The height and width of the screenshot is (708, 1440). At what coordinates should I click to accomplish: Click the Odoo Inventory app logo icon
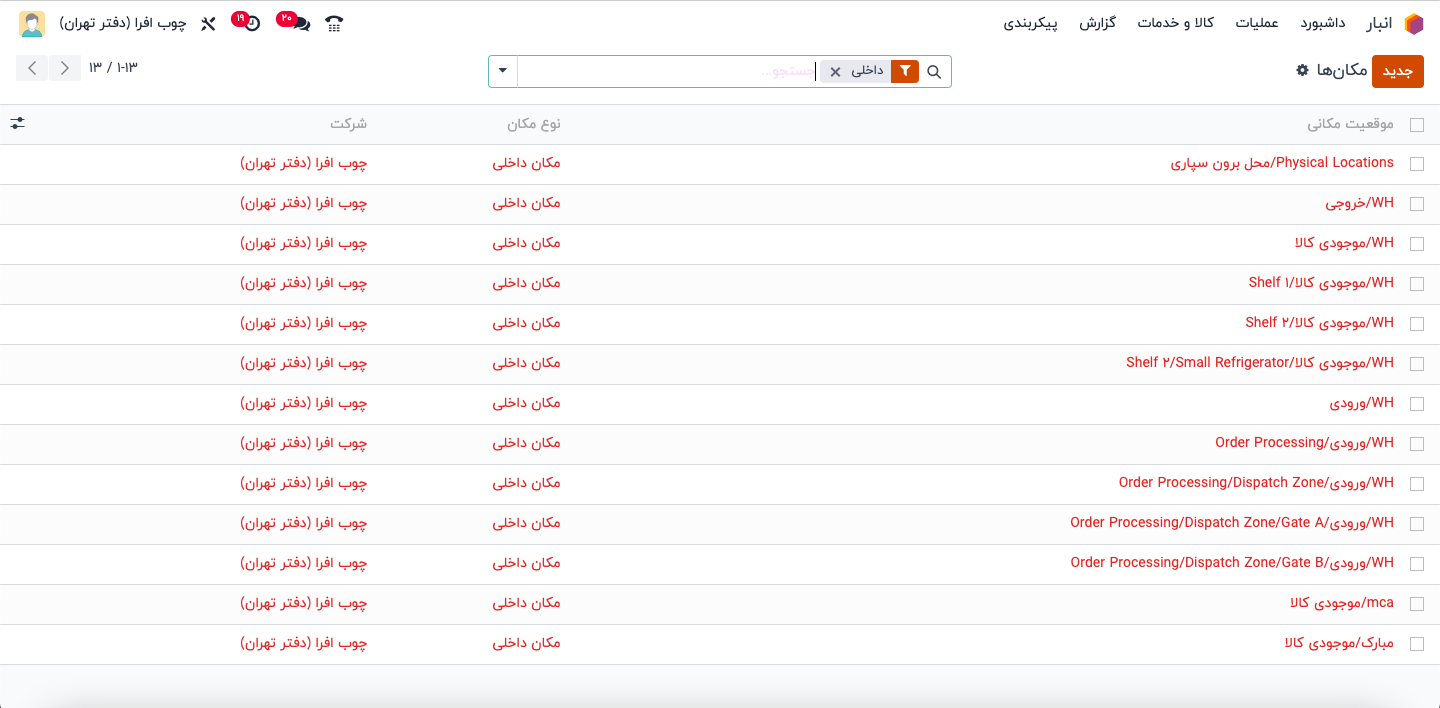tap(1414, 24)
